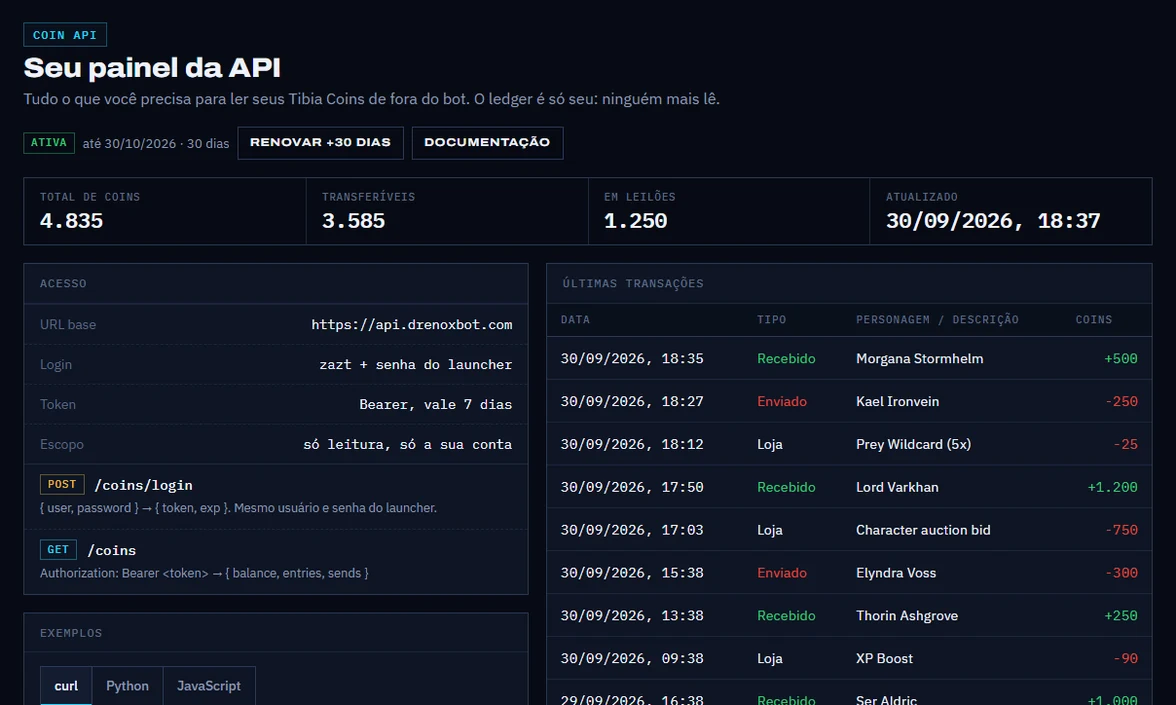Viewport: 1176px width, 705px height.
Task: Click the Authorization: Bearer <token> description
Action: pyautogui.click(x=204, y=573)
